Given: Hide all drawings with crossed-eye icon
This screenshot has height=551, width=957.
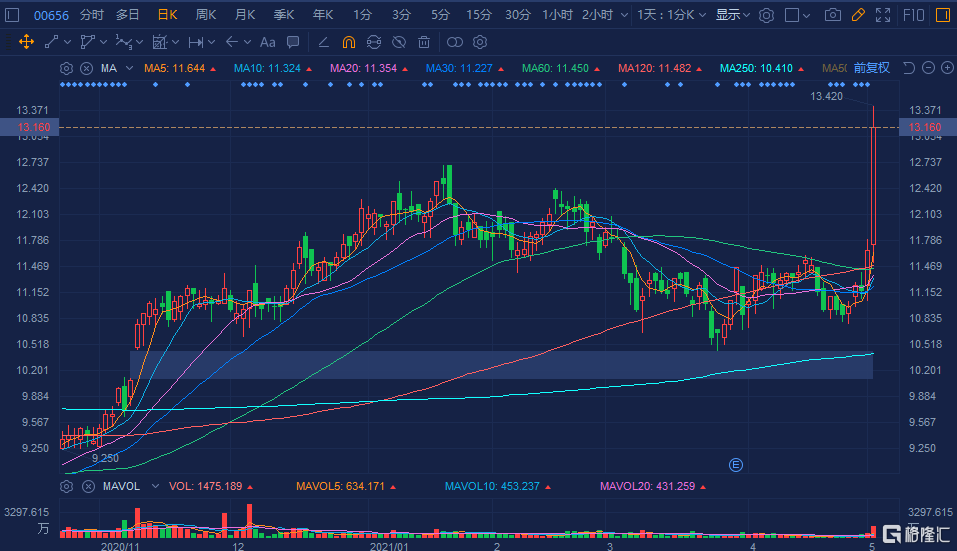Looking at the screenshot, I should [x=398, y=42].
